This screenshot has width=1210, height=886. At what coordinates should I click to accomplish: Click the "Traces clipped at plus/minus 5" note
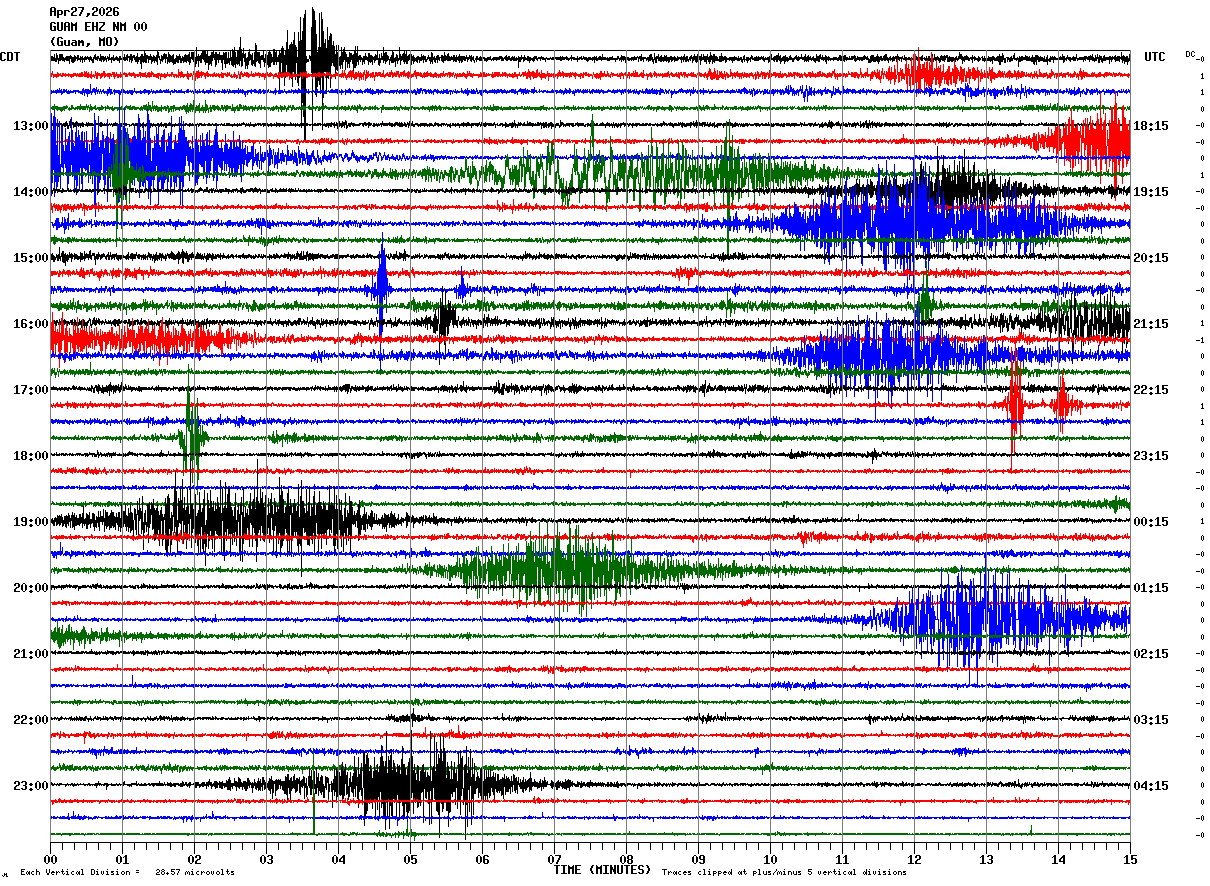784,872
